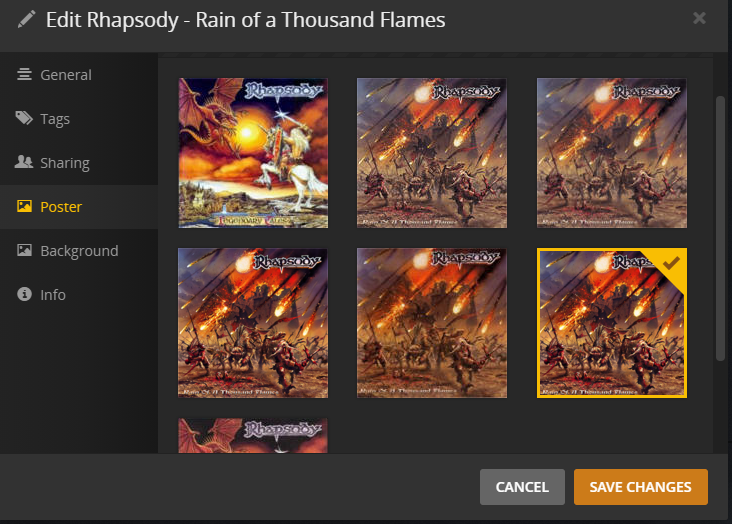The width and height of the screenshot is (732, 524).
Task: Click the Info circle icon
Action: [24, 294]
